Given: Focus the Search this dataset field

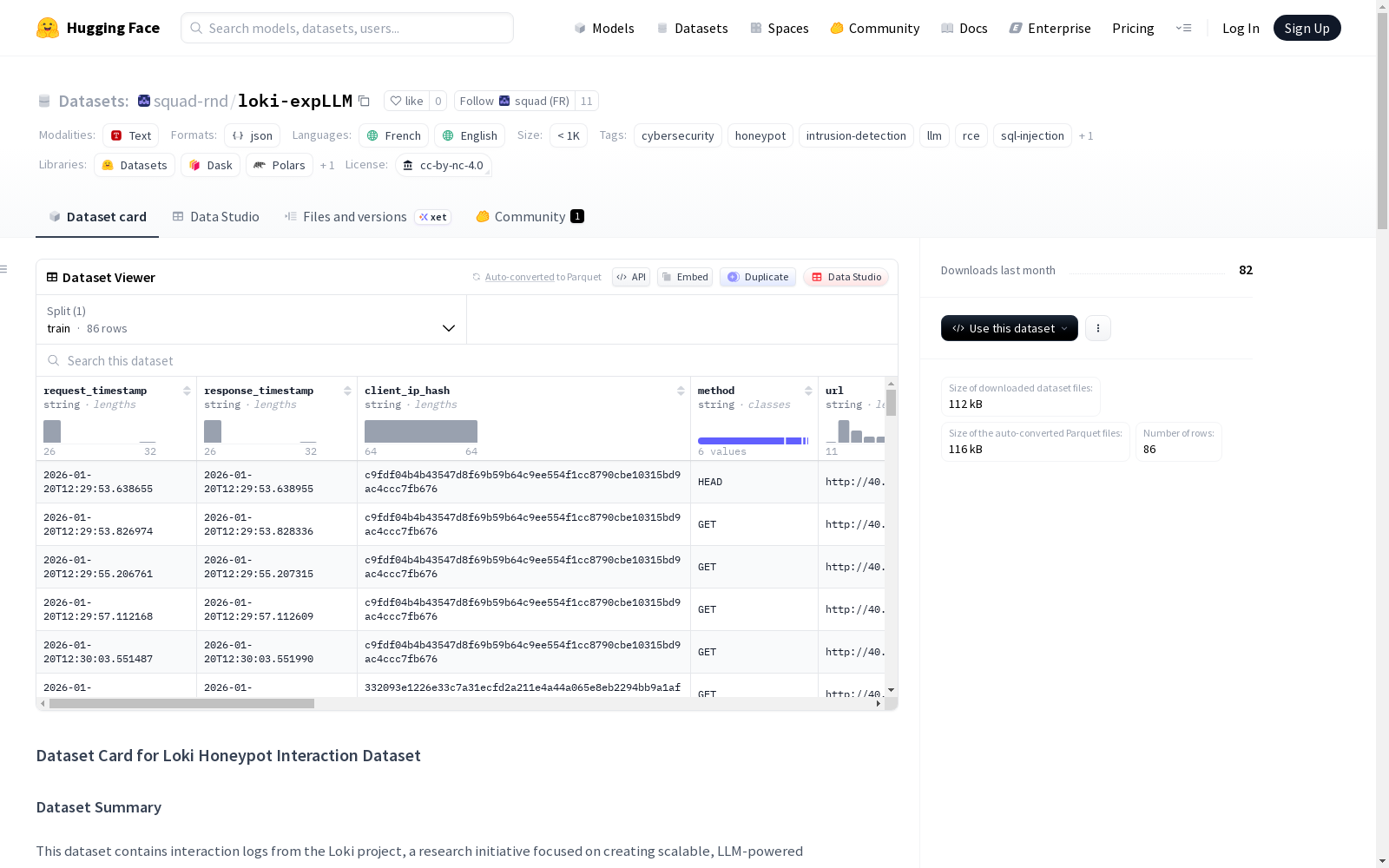Looking at the screenshot, I should [x=467, y=360].
